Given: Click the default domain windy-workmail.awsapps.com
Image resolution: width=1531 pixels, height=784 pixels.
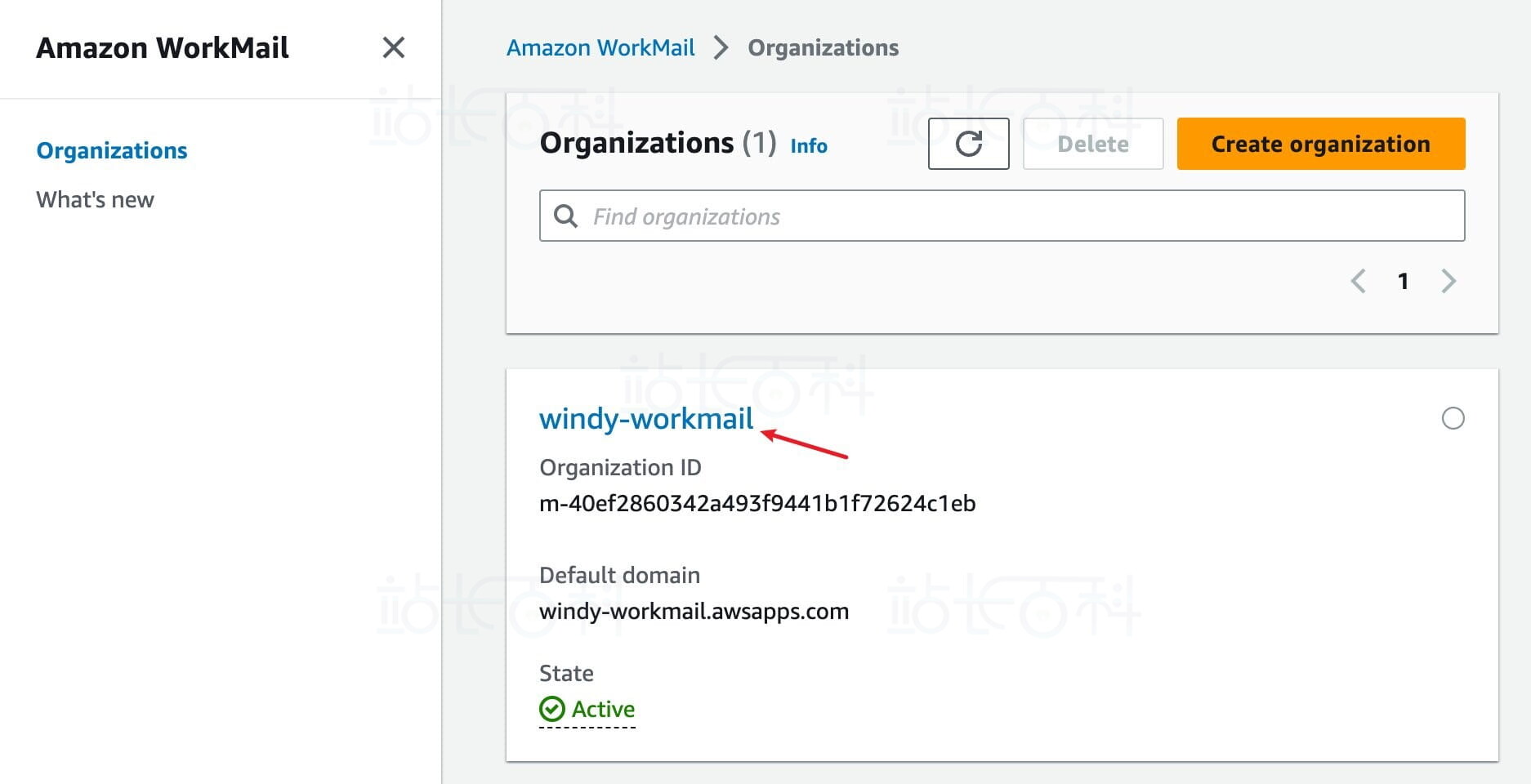Looking at the screenshot, I should pos(694,611).
